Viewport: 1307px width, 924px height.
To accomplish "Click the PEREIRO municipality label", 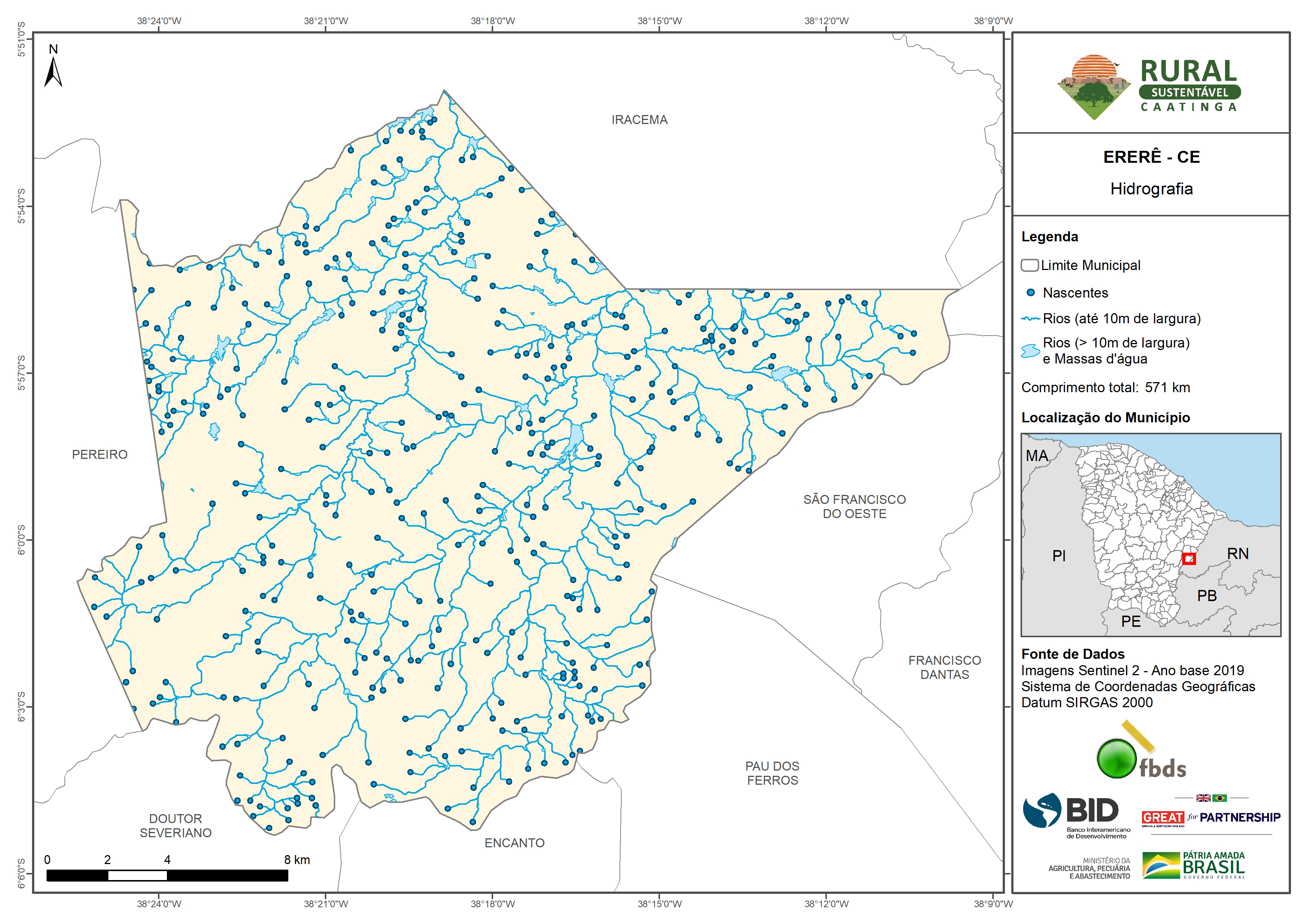I will (x=99, y=454).
